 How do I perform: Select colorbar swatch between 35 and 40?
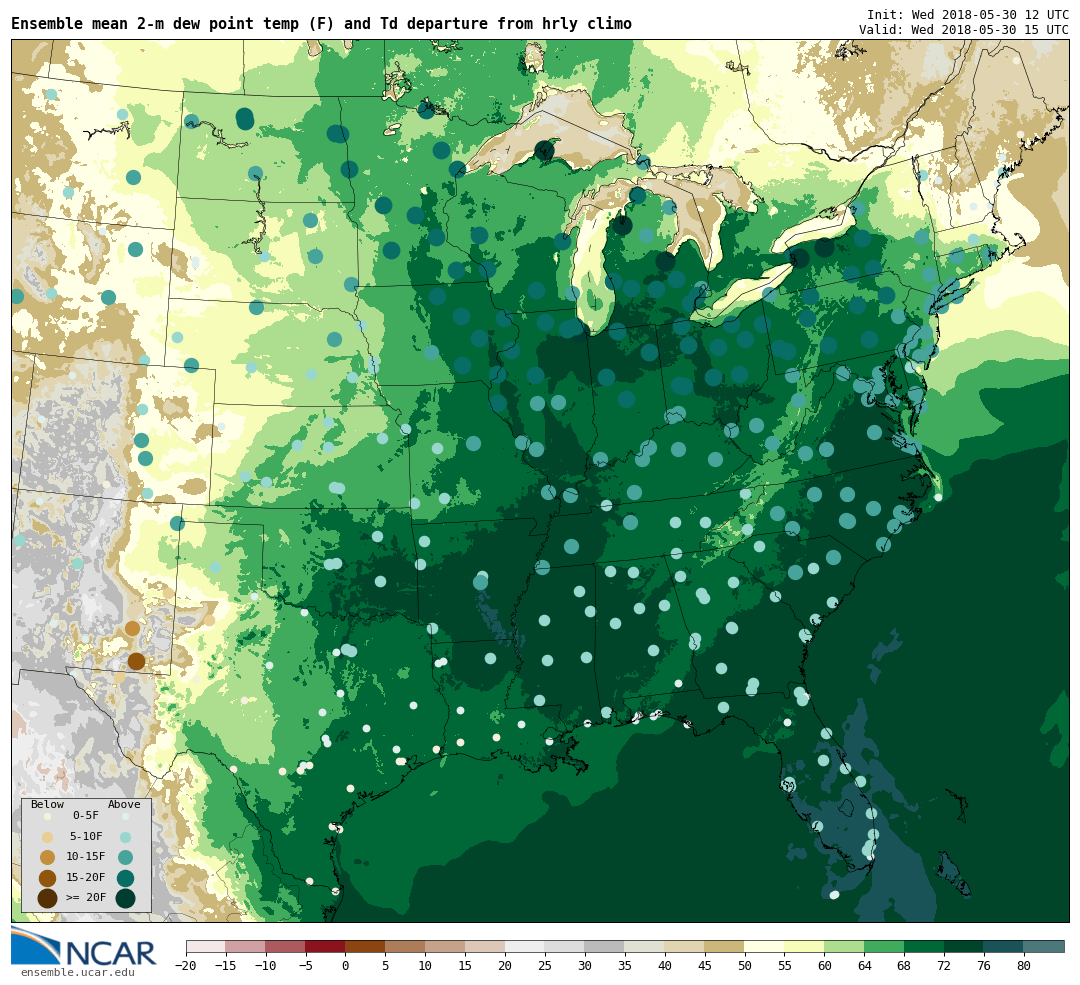(x=645, y=946)
